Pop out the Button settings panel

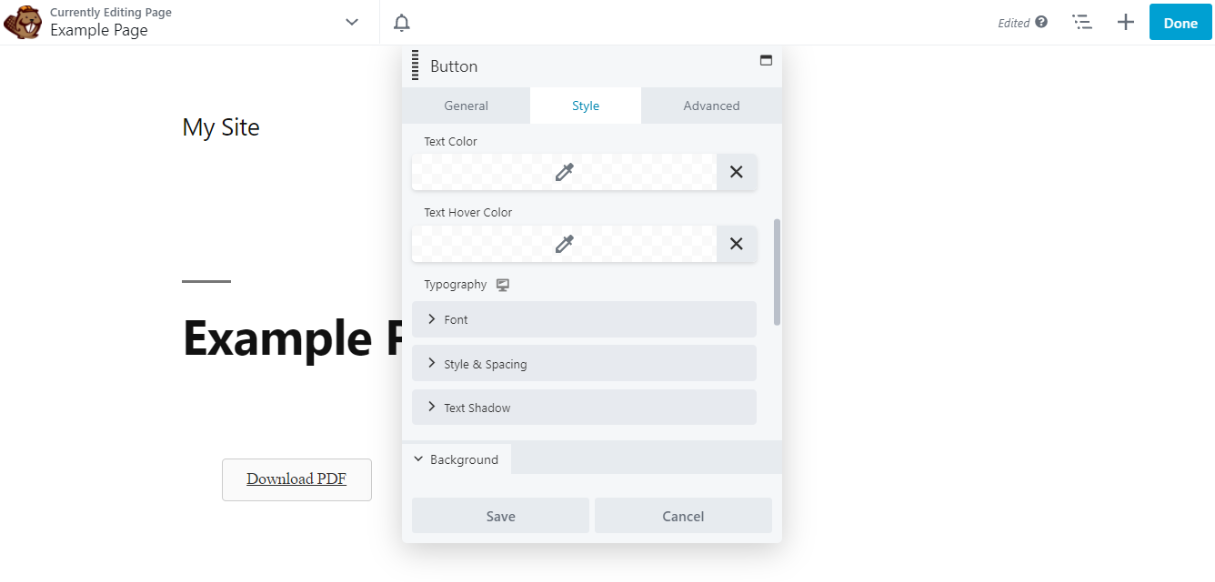point(765,62)
